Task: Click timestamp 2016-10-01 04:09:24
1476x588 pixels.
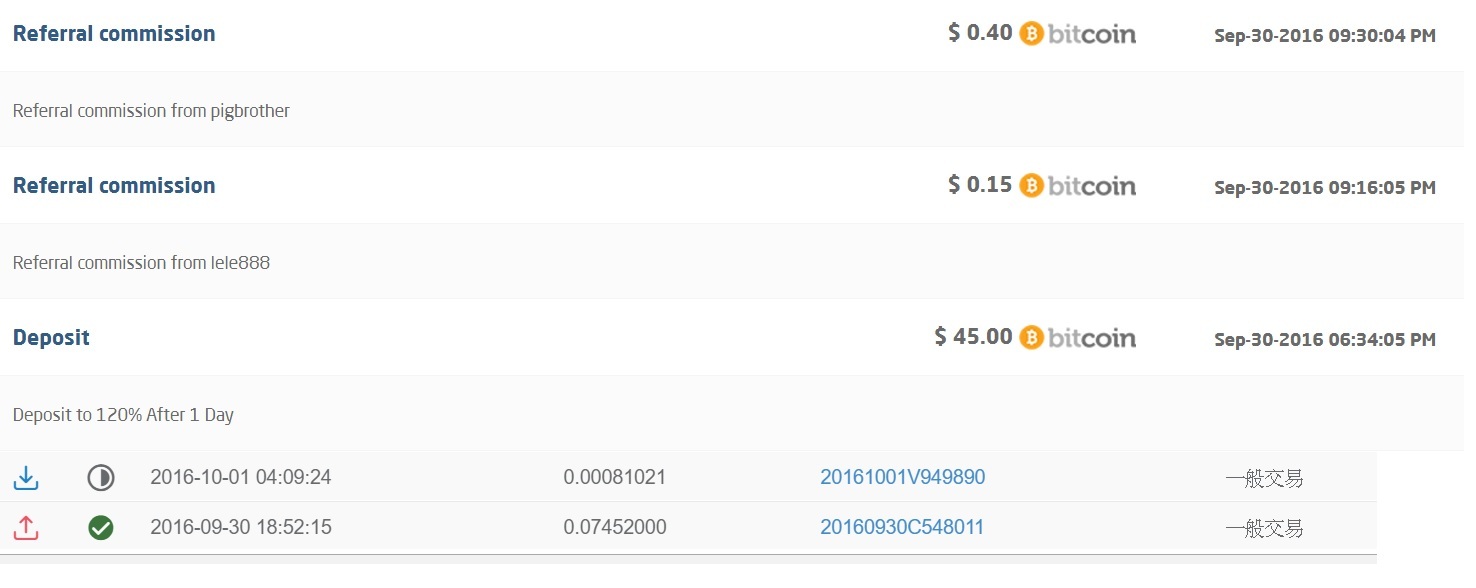Action: (241, 478)
